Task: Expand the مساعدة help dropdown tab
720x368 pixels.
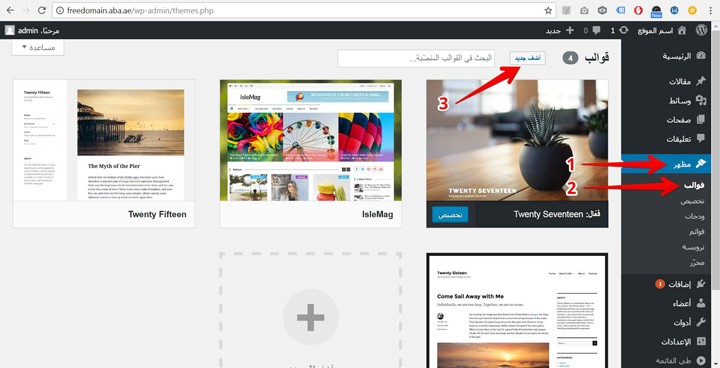Action: 38,47
